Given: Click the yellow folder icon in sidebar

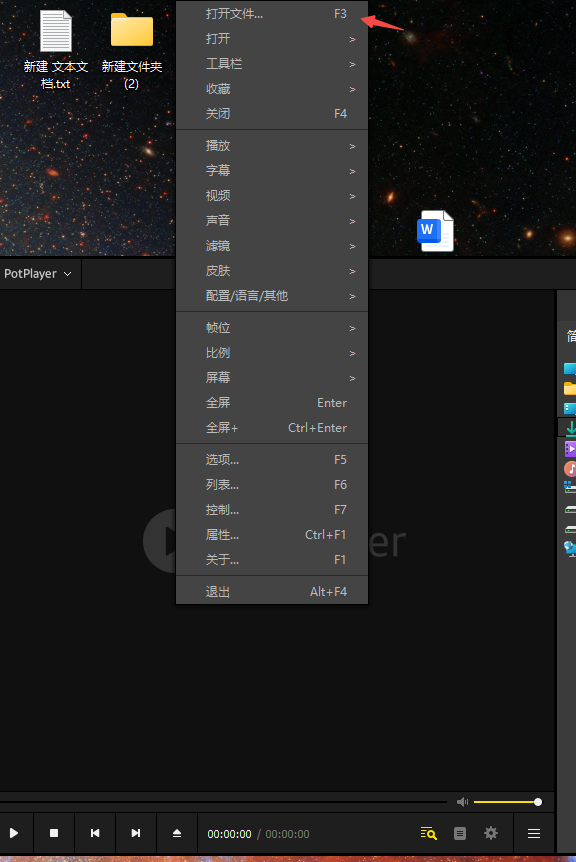Looking at the screenshot, I should (x=570, y=389).
